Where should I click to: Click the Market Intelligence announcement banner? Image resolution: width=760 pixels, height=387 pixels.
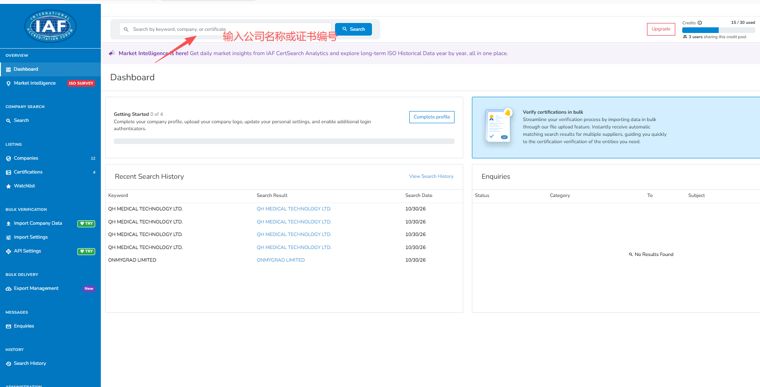430,53
